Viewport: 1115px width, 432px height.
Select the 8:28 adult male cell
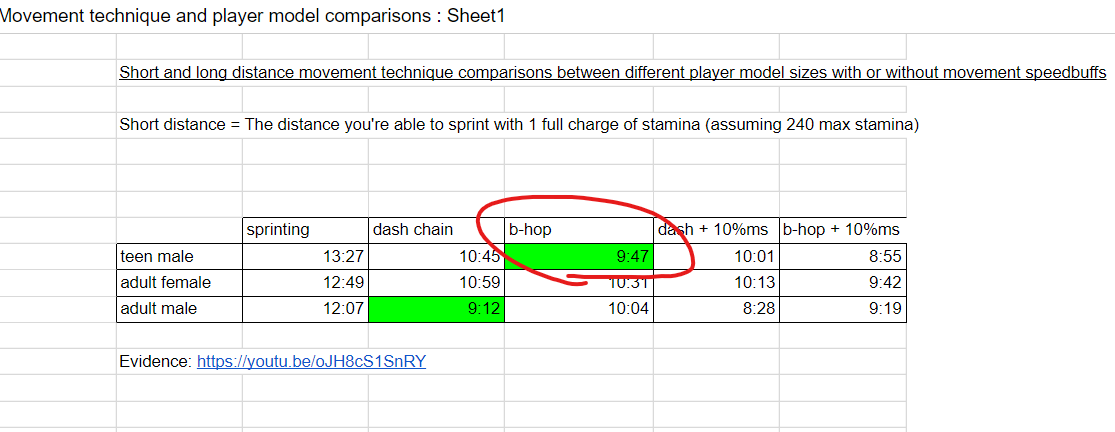716,309
